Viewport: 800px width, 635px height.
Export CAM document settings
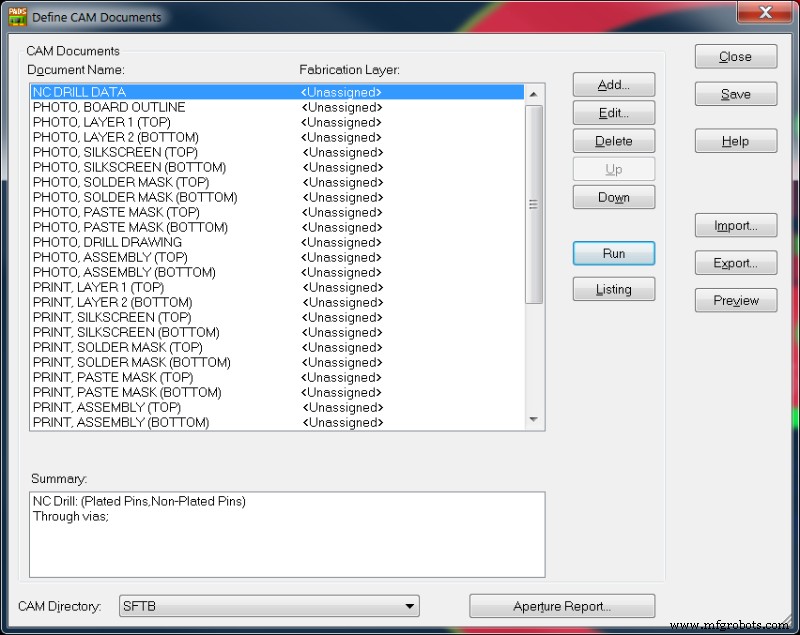tap(735, 263)
